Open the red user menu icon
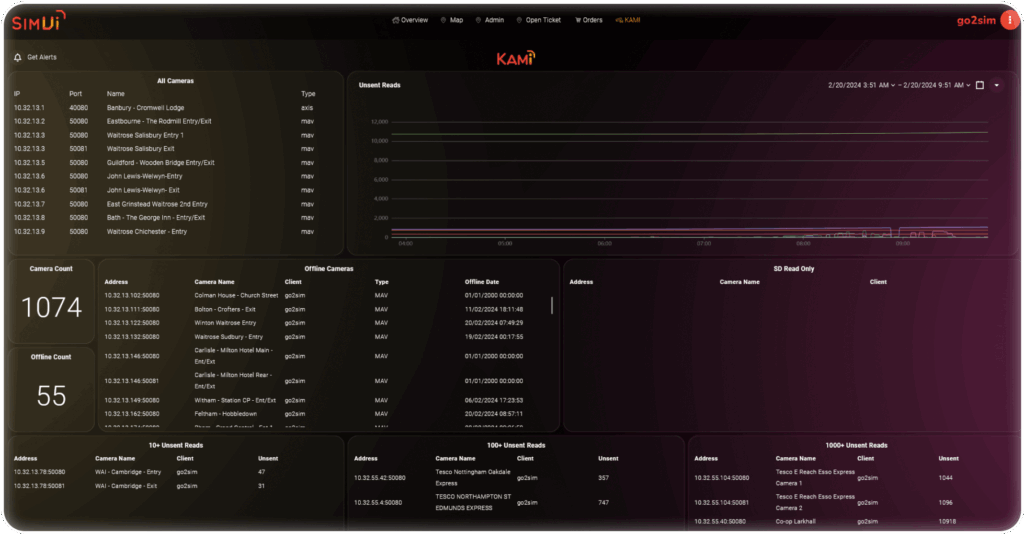 1010,20
